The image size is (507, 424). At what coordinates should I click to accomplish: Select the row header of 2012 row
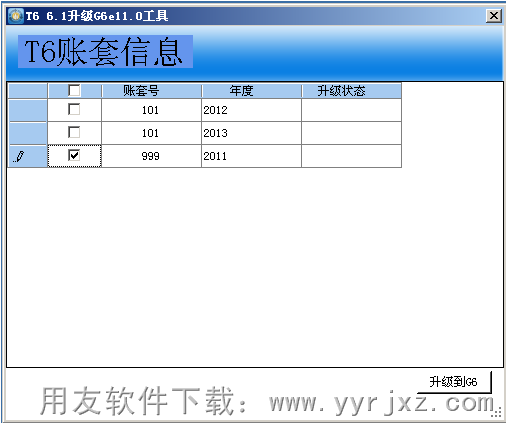pyautogui.click(x=28, y=110)
